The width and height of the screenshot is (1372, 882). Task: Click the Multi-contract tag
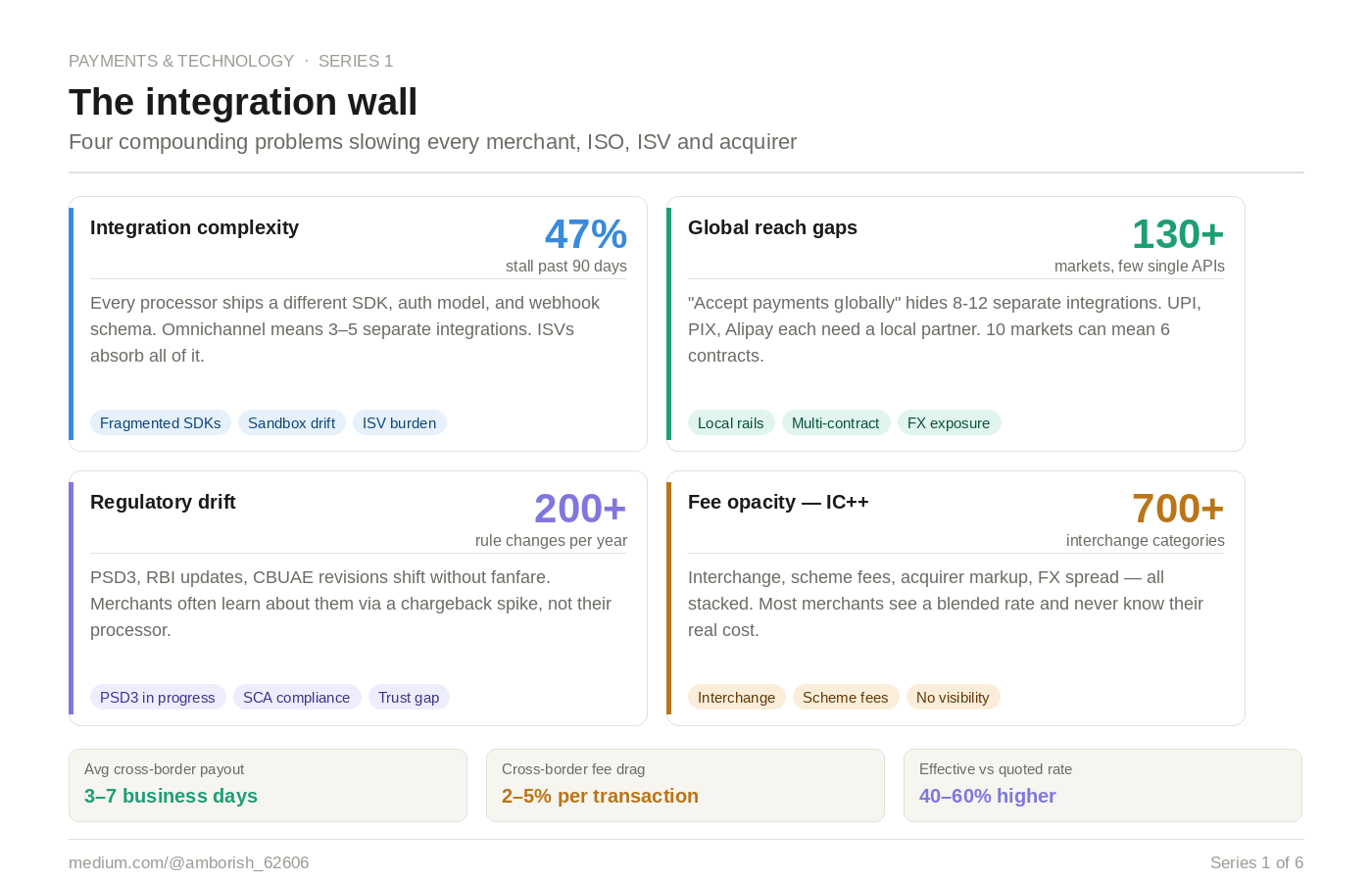836,422
